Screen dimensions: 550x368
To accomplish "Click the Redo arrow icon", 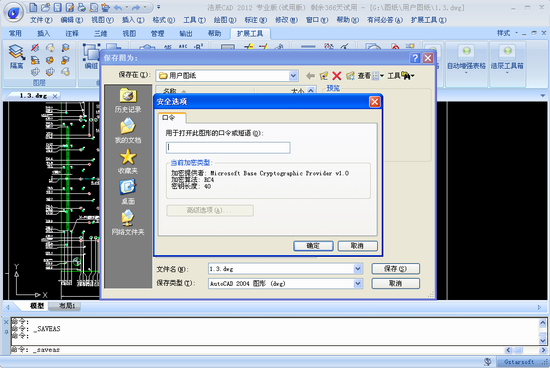I will [x=136, y=7].
